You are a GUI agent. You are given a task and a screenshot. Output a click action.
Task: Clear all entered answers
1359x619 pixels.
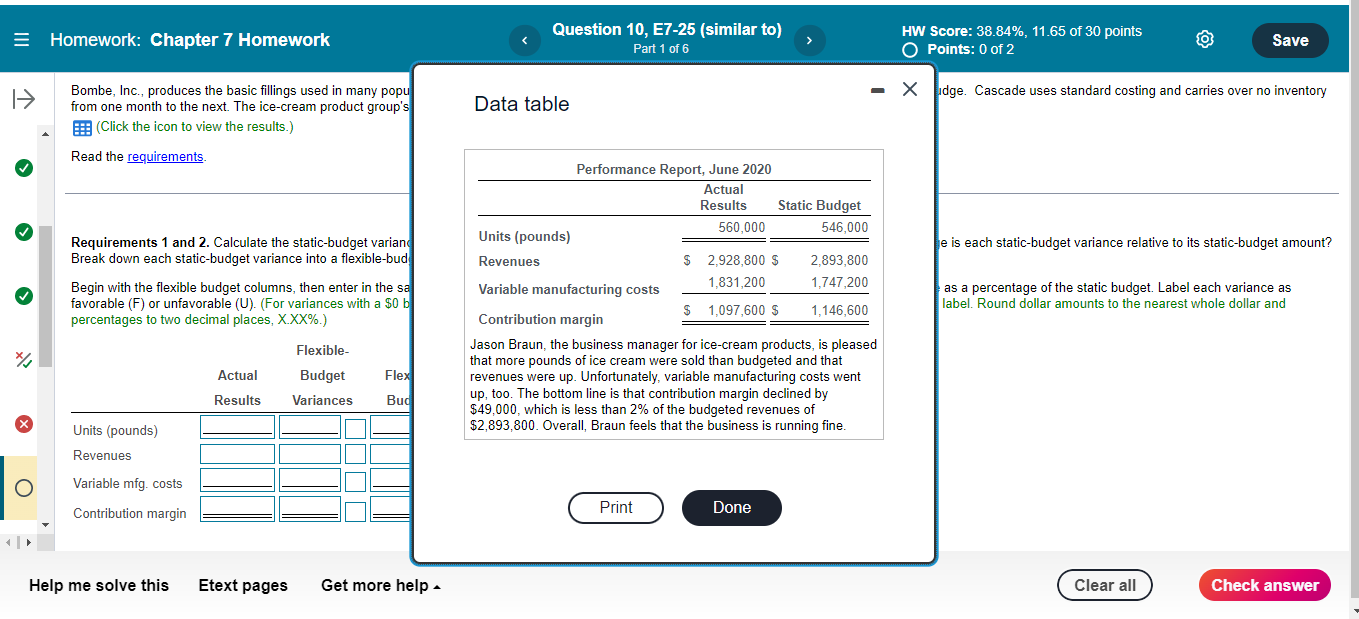(1105, 585)
